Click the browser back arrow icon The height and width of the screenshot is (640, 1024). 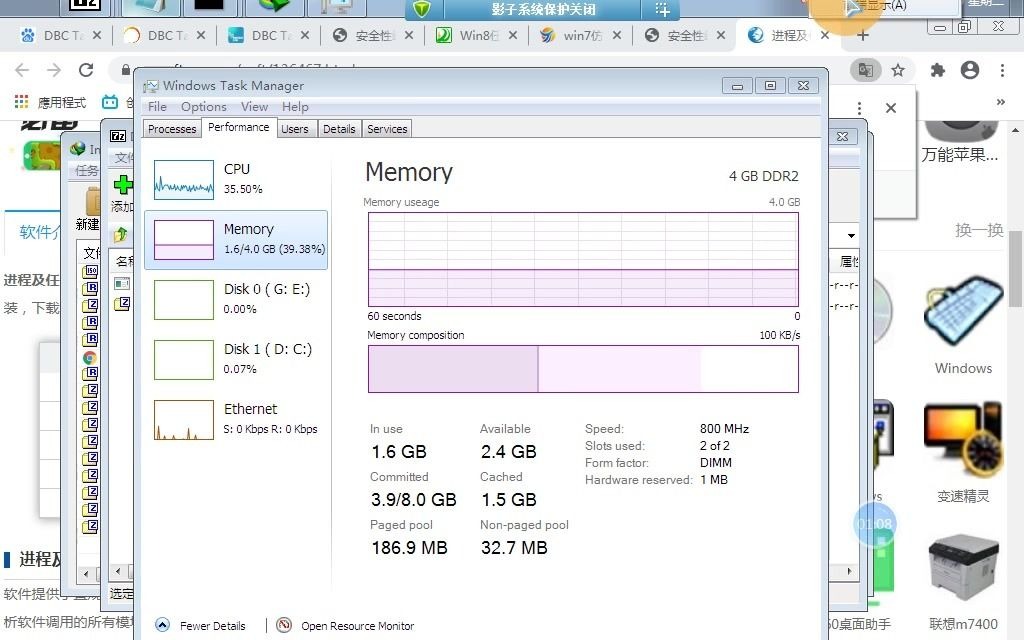pyautogui.click(x=22, y=70)
